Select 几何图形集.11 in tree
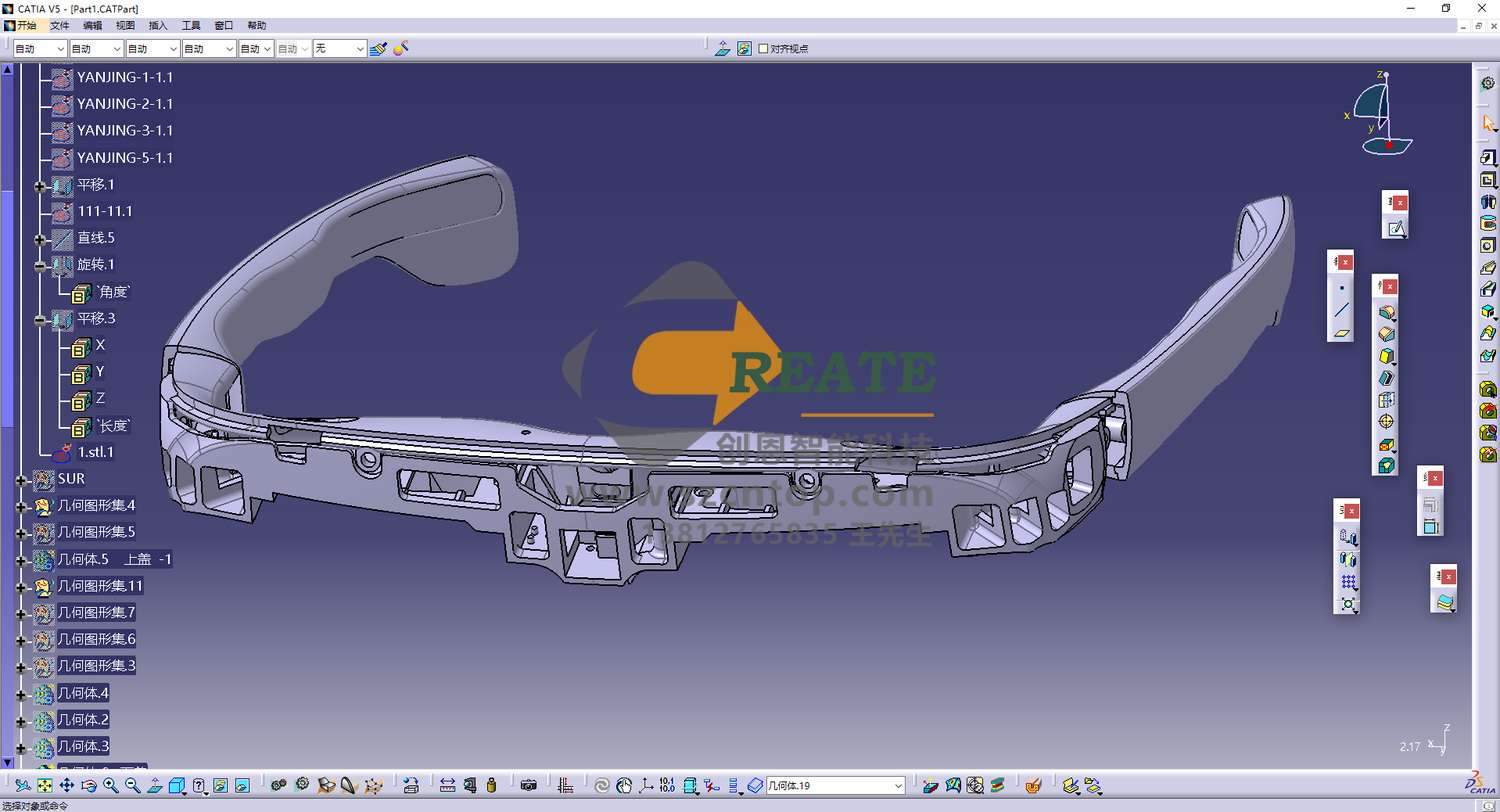 tap(100, 586)
